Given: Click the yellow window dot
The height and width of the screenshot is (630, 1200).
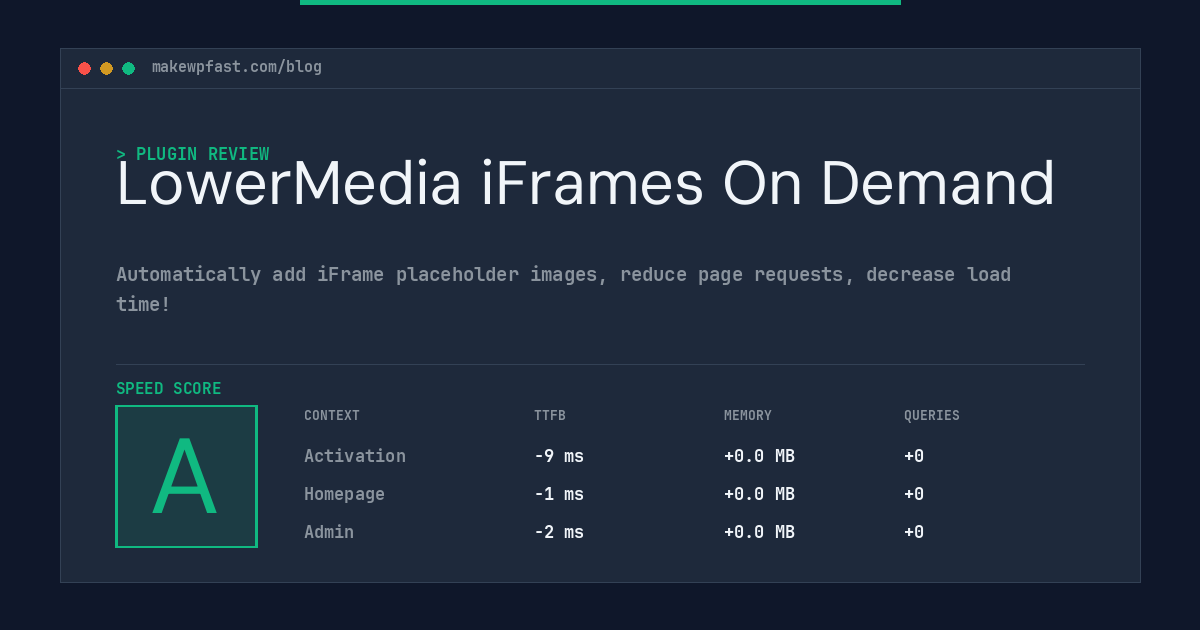Looking at the screenshot, I should [x=107, y=68].
